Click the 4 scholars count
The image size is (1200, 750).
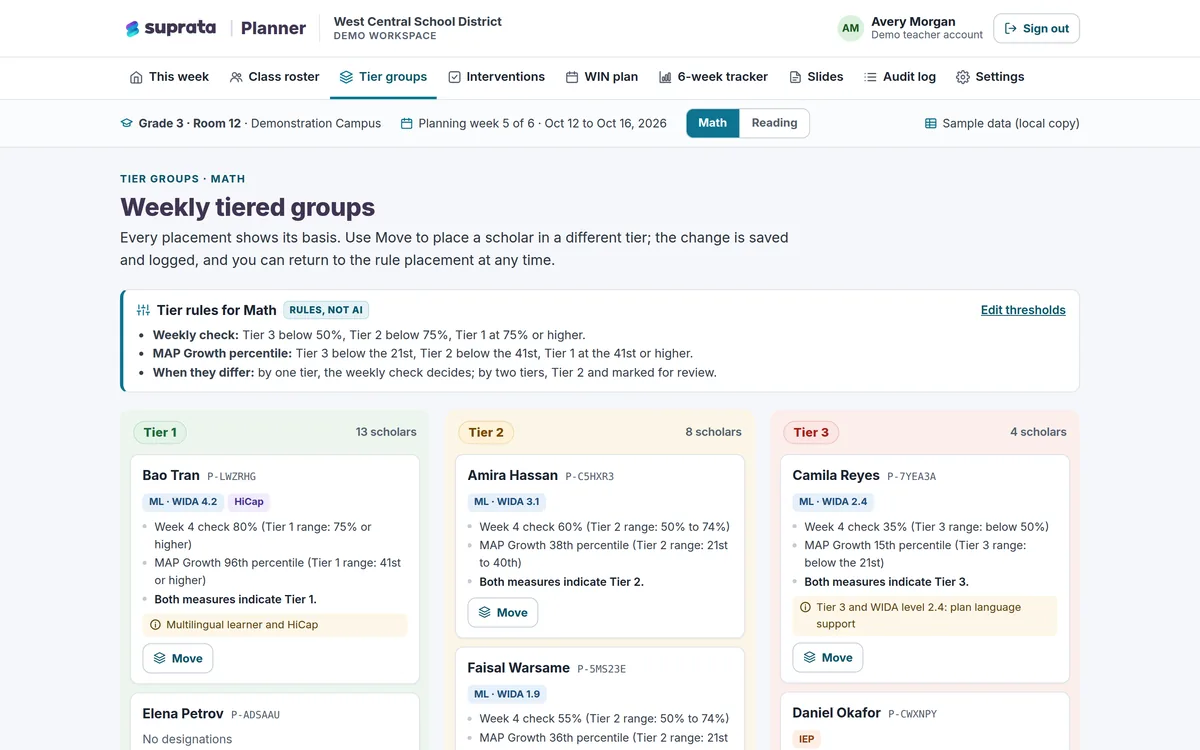coord(1038,432)
